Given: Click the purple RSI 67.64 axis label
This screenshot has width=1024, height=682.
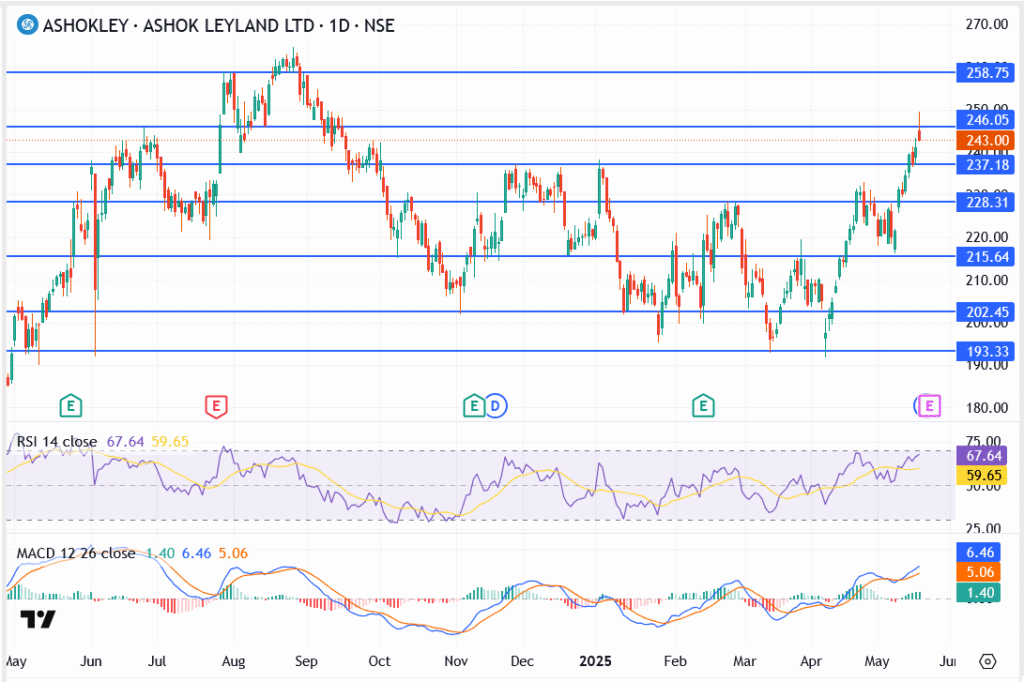Looking at the screenshot, I should [x=981, y=455].
